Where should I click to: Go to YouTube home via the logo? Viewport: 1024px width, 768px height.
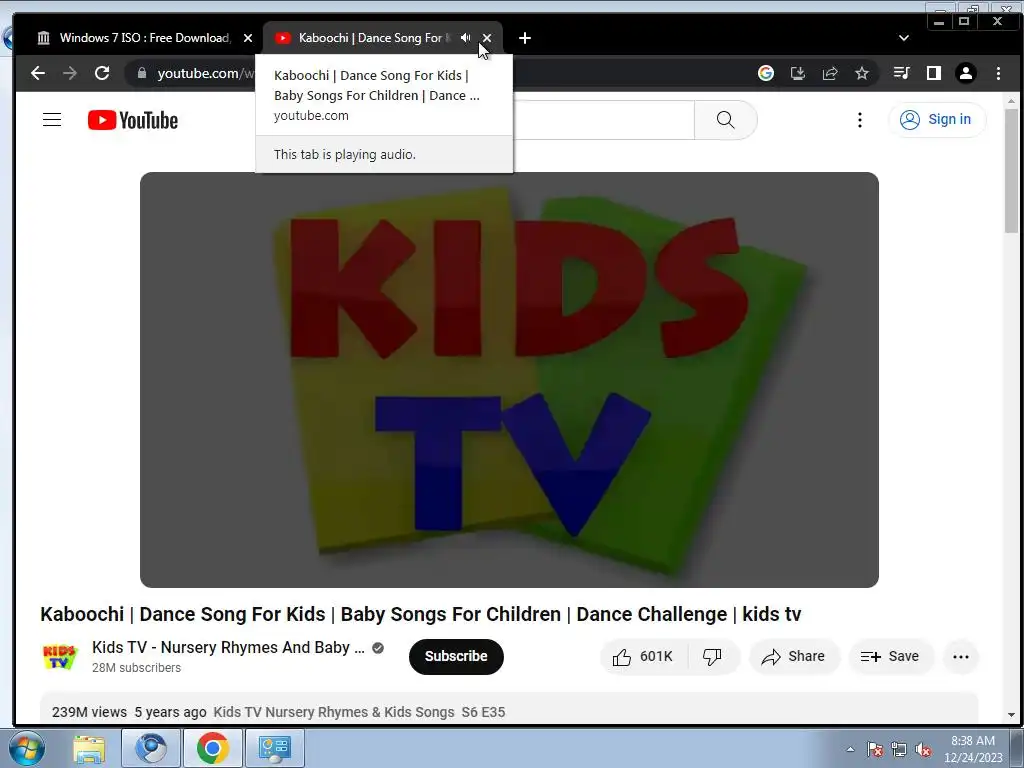133,120
